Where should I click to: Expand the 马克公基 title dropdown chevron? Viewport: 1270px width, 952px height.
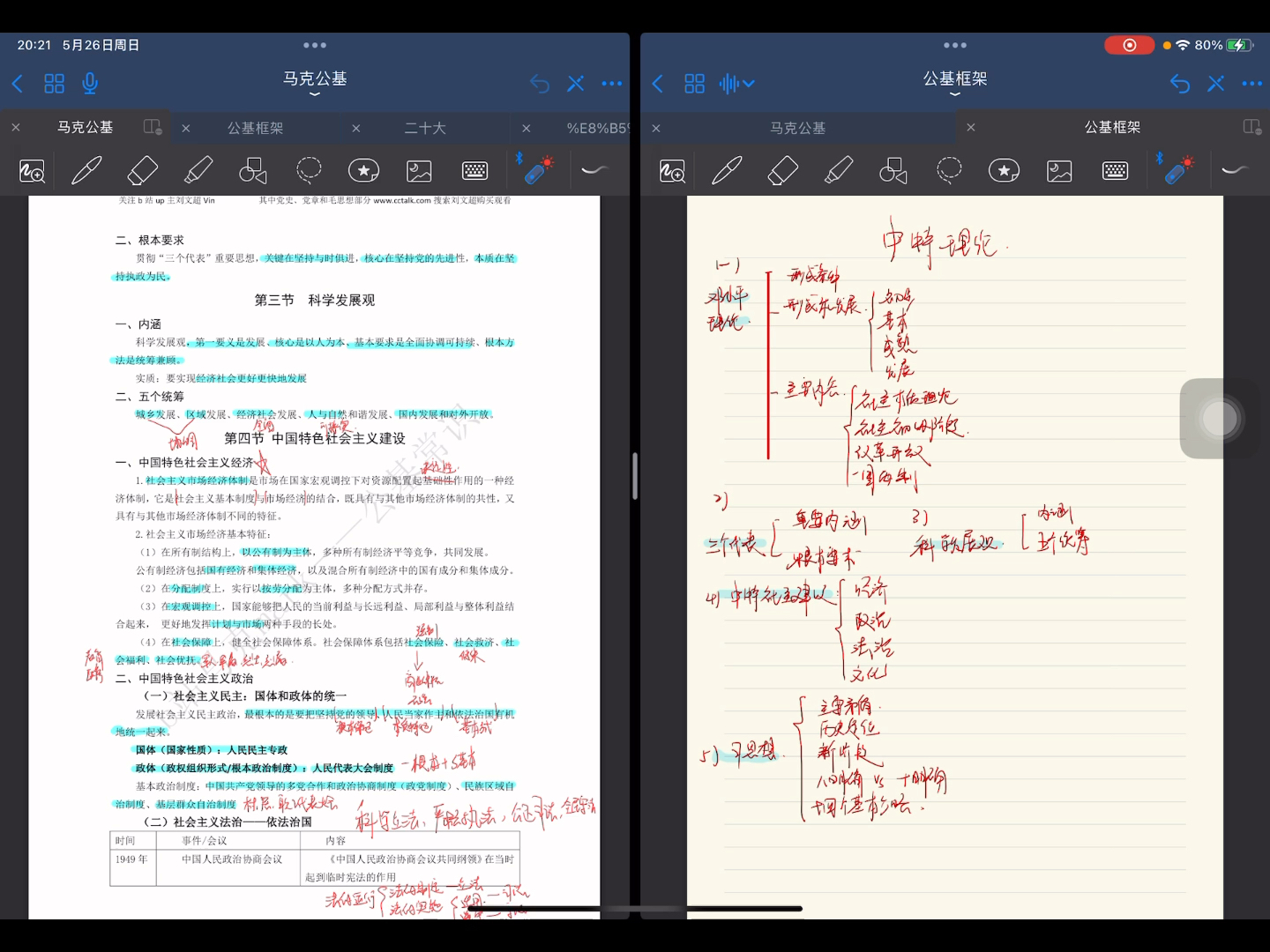pos(315,94)
